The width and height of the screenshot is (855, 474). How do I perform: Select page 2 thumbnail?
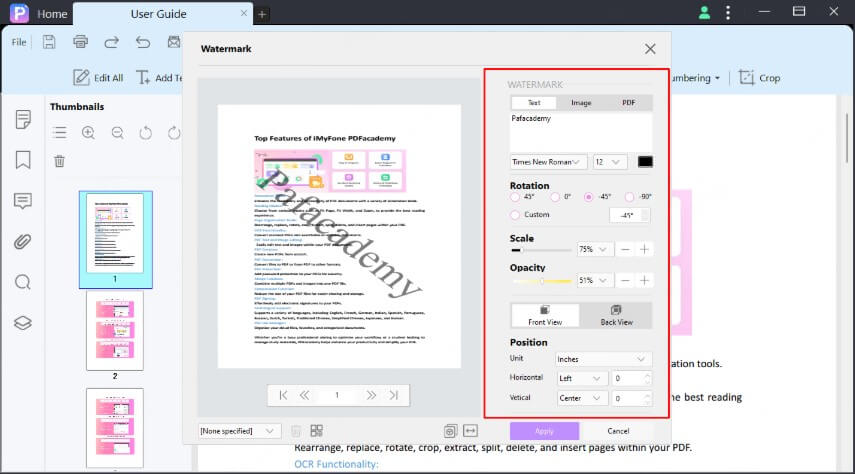point(115,331)
